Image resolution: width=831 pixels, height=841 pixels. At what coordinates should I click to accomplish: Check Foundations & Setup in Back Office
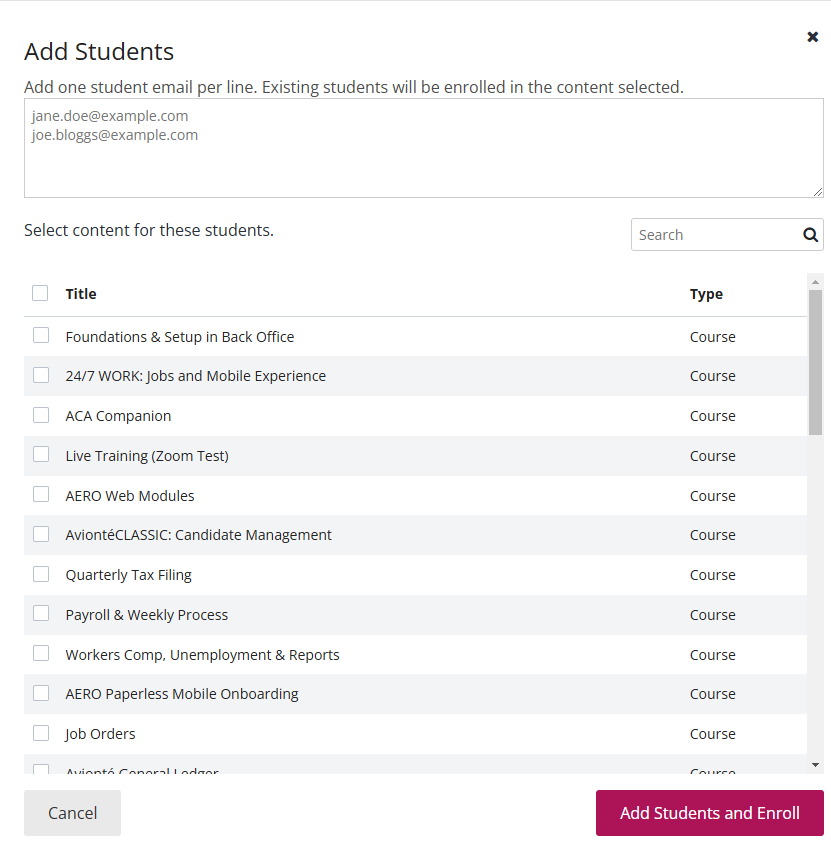tap(41, 335)
